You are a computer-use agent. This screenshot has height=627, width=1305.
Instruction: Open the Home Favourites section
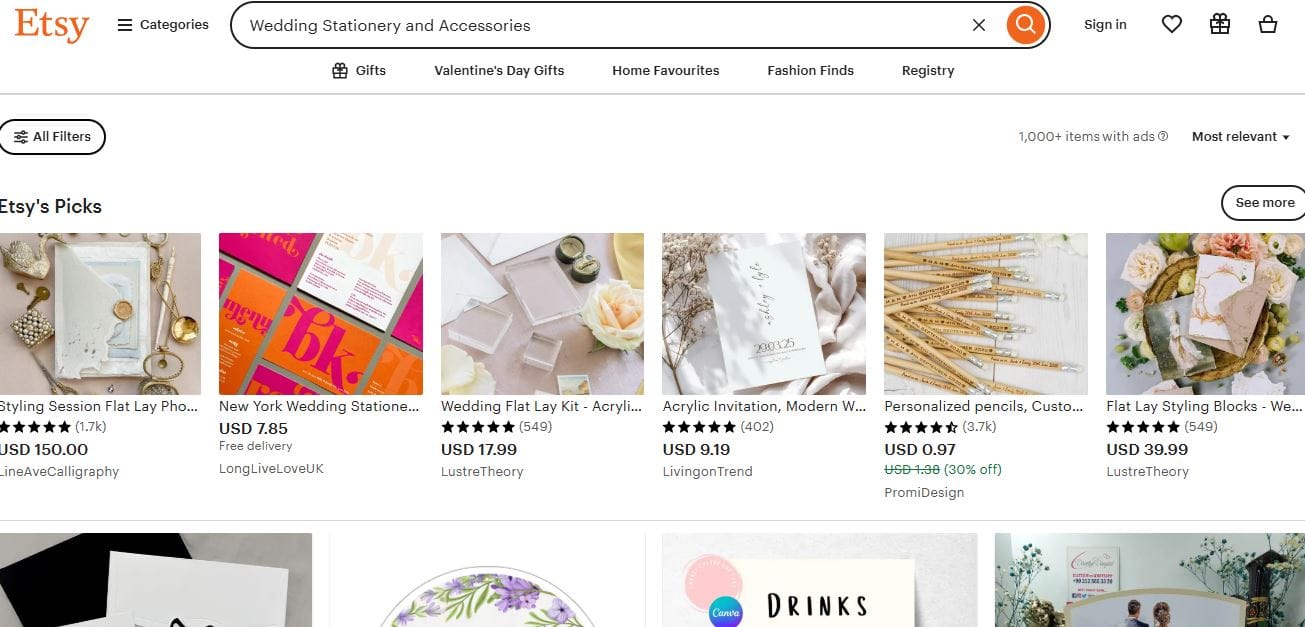[x=665, y=71]
